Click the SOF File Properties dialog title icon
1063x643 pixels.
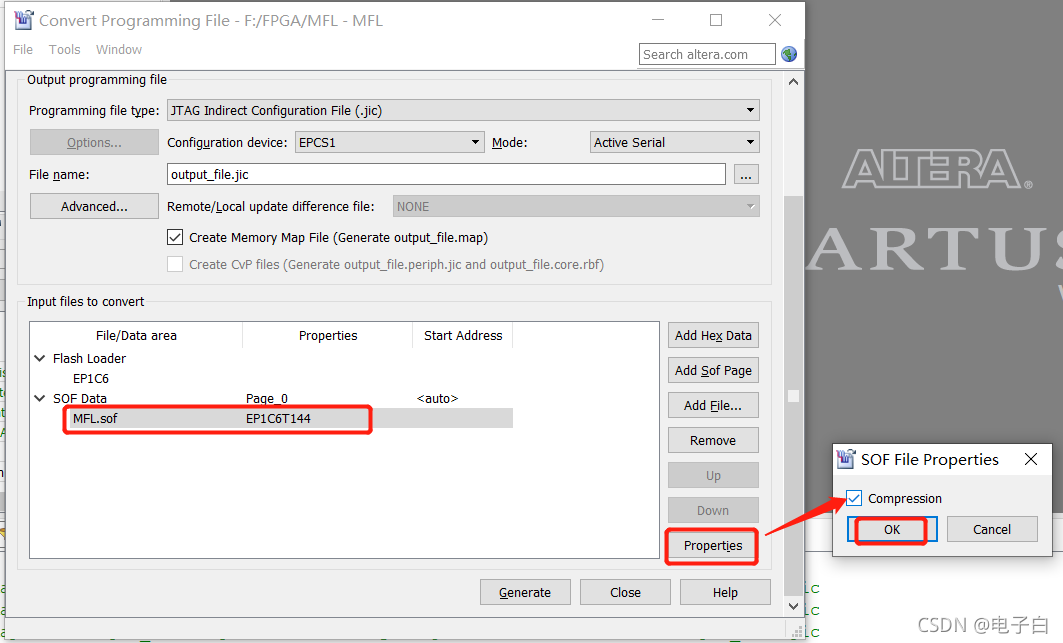[845, 459]
